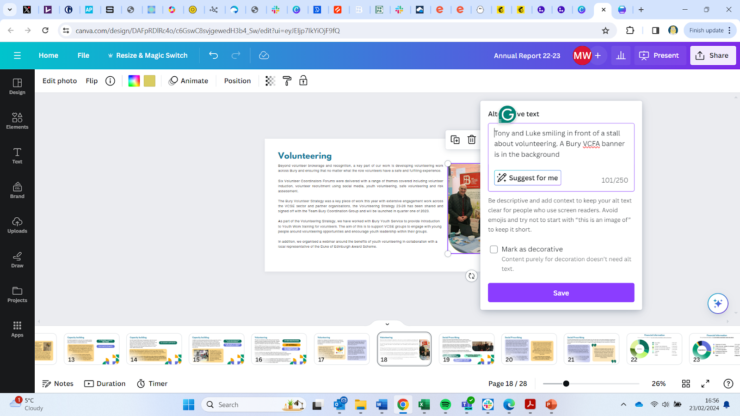Click the Suggest for me button
The image size is (740, 416).
(527, 178)
